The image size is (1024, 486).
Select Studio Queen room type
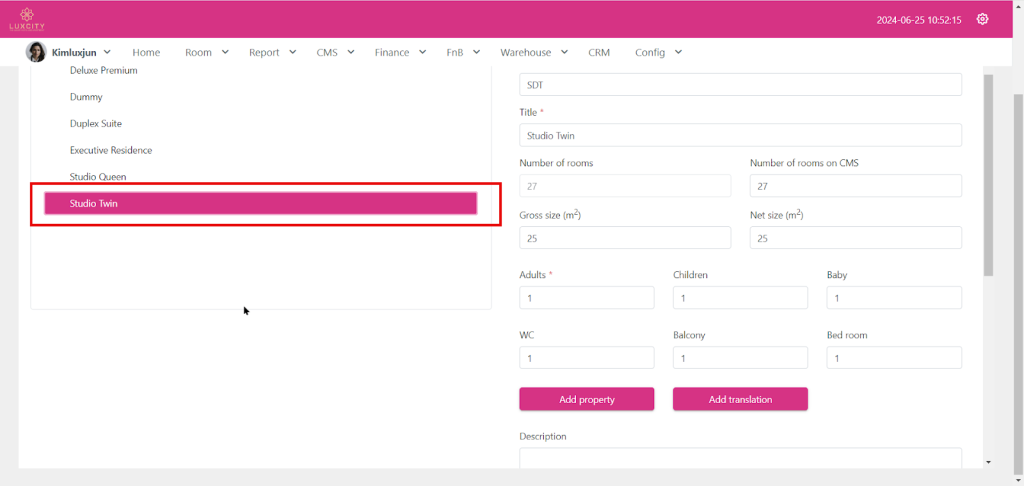(x=98, y=177)
